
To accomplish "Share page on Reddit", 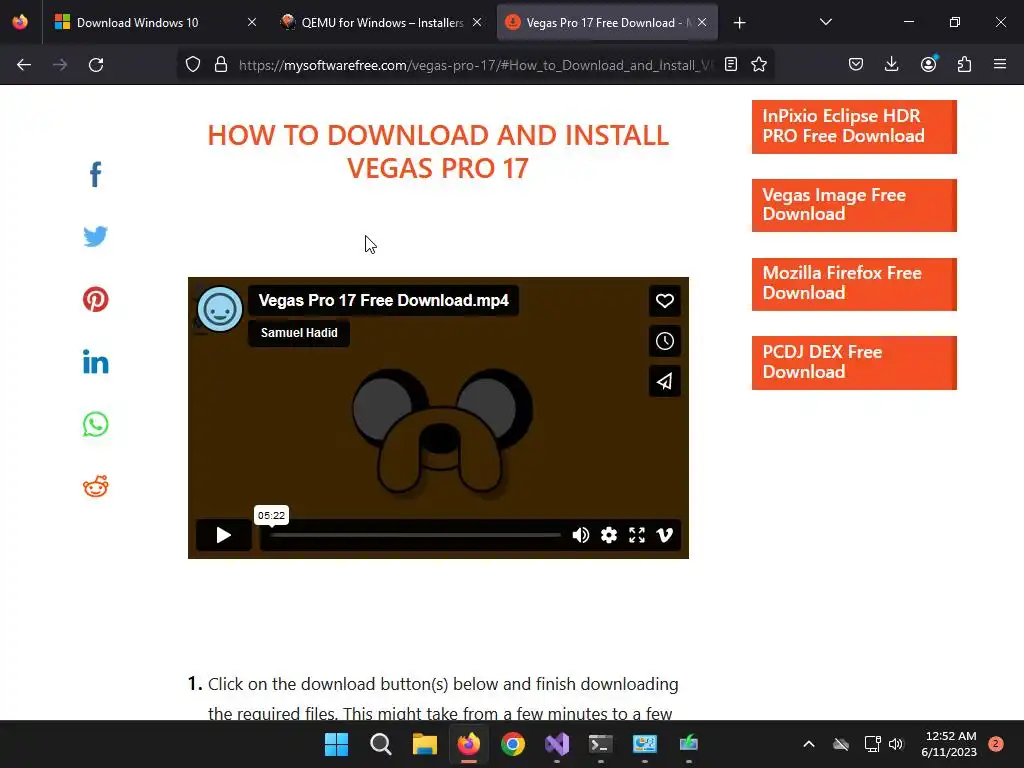I will pyautogui.click(x=95, y=487).
